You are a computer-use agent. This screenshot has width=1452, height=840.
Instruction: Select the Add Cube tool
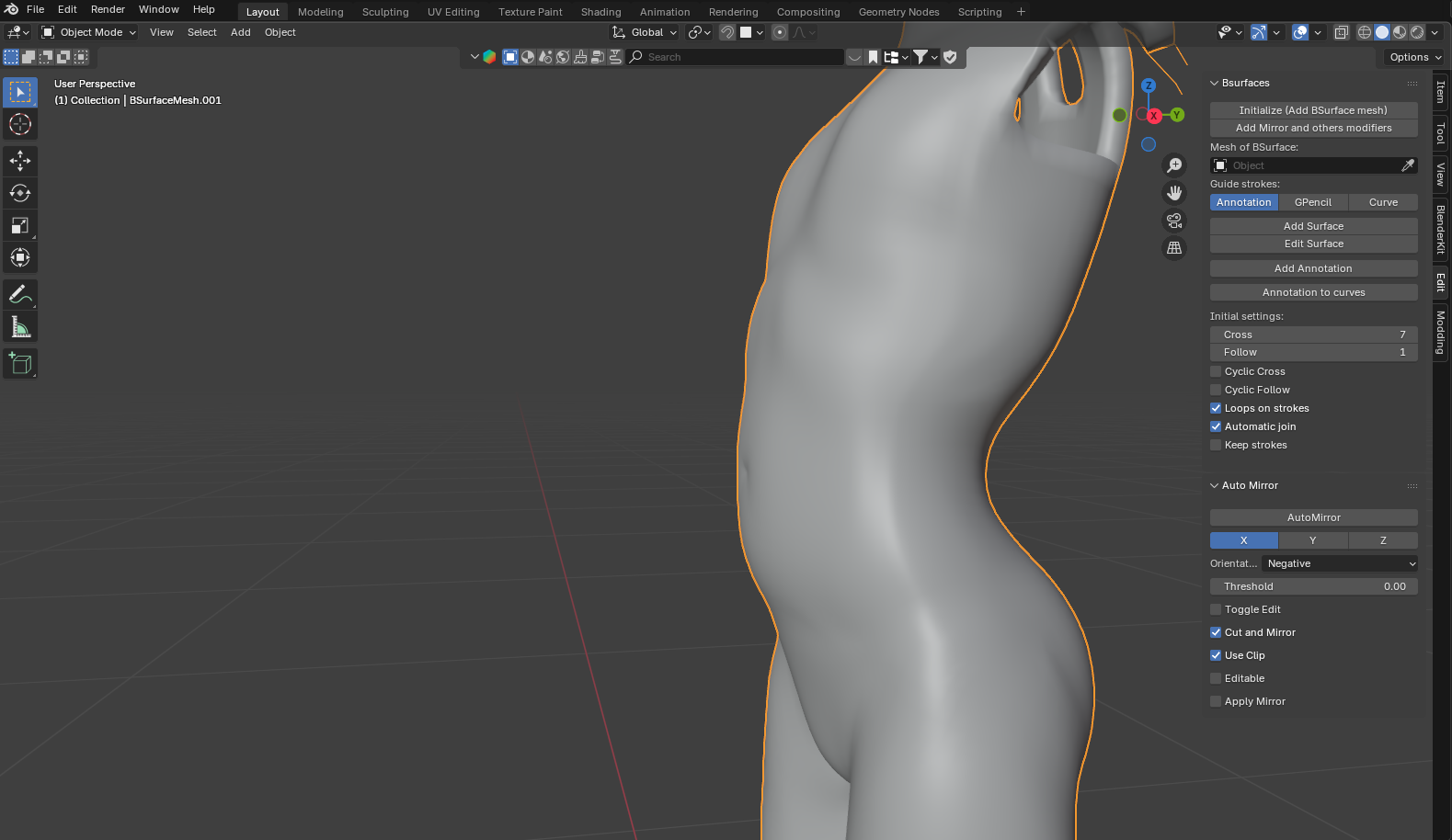[20, 364]
